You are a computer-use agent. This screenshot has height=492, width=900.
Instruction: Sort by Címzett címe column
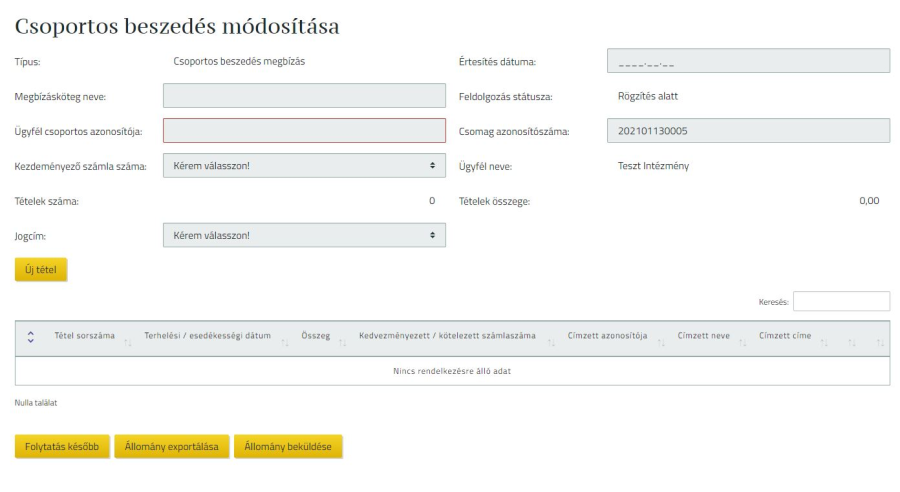click(x=785, y=334)
